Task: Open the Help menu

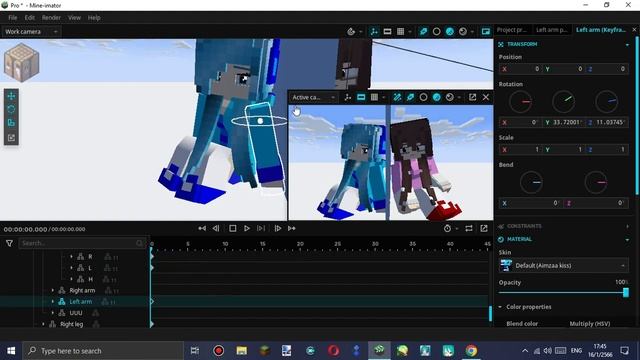Action: coord(94,18)
